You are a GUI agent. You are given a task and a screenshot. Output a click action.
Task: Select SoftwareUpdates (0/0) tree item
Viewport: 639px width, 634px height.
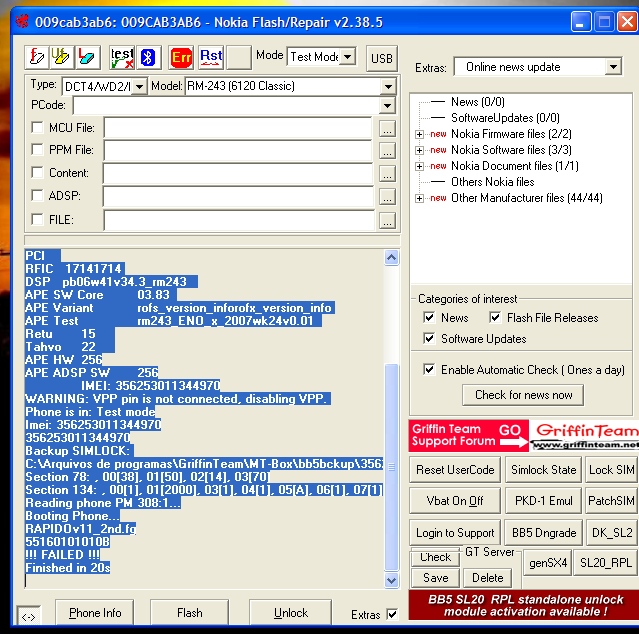coord(505,118)
